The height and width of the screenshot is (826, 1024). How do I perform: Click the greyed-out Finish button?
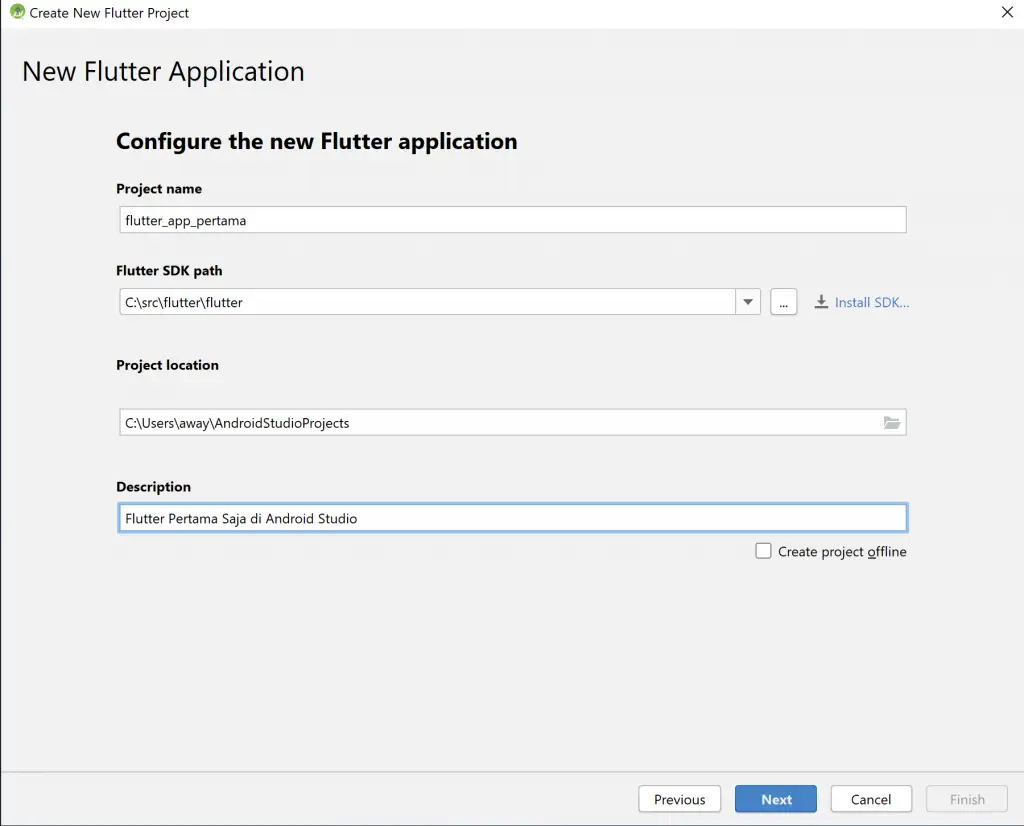[967, 799]
